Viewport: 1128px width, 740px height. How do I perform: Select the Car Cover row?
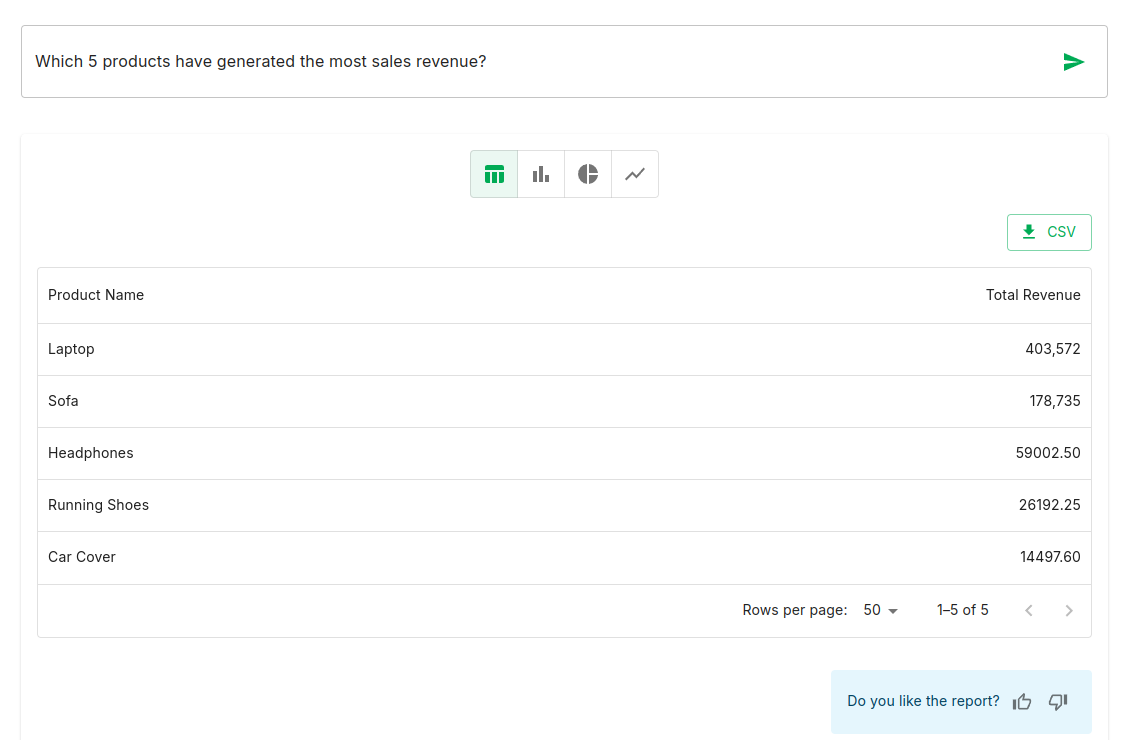564,557
